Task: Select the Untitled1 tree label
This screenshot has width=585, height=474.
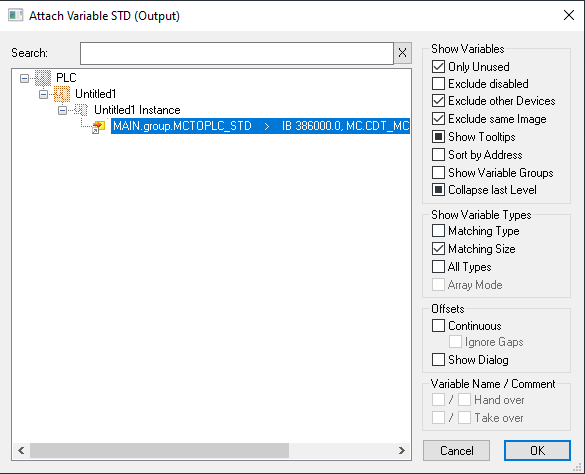Action: coord(96,94)
